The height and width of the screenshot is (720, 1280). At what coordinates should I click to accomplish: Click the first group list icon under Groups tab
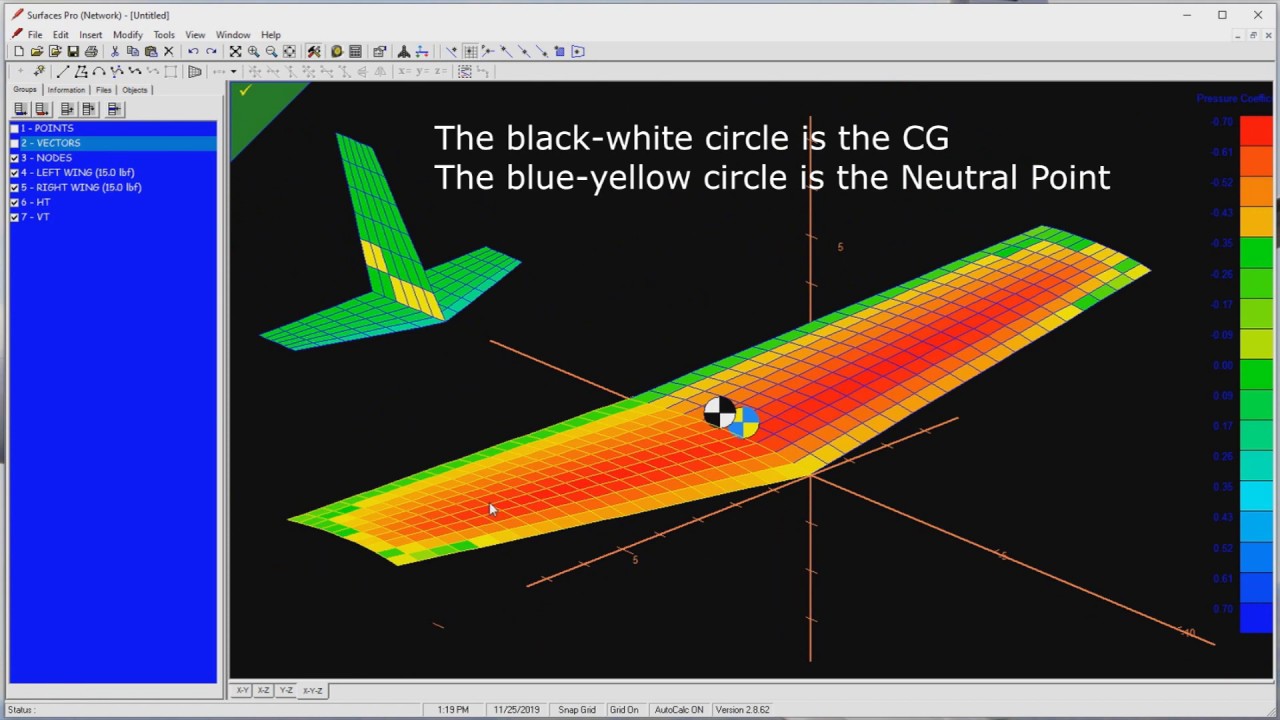[20, 109]
